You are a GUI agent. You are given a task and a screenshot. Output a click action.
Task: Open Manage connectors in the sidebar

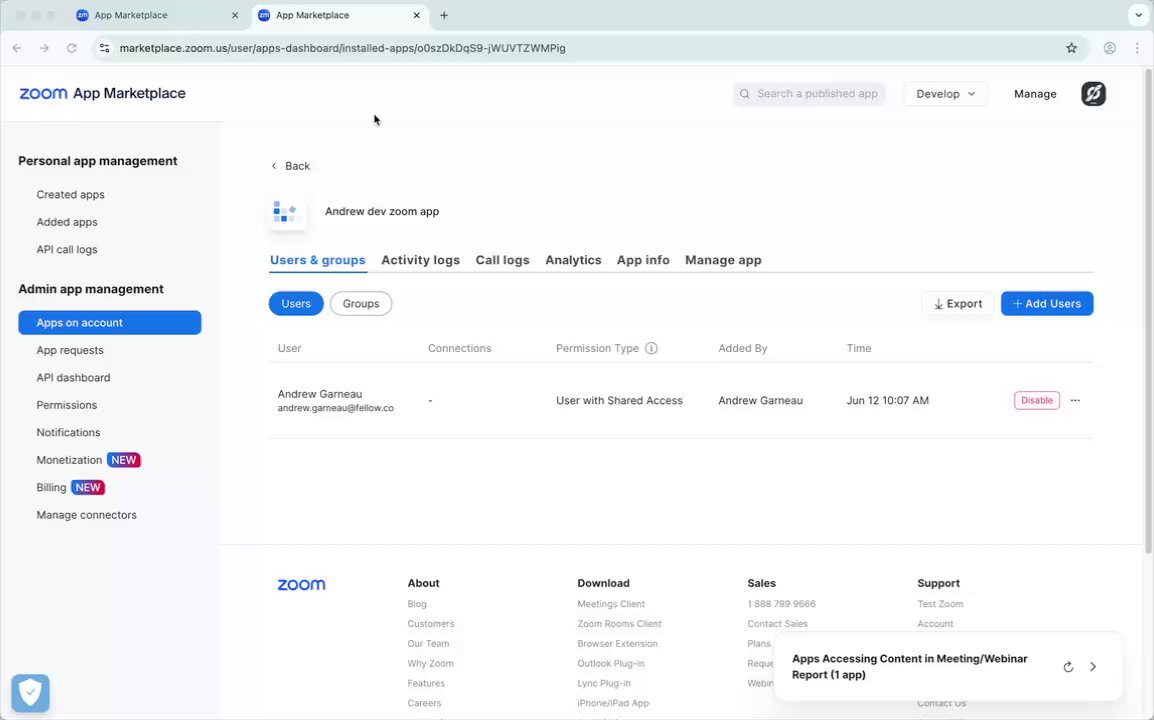point(86,515)
